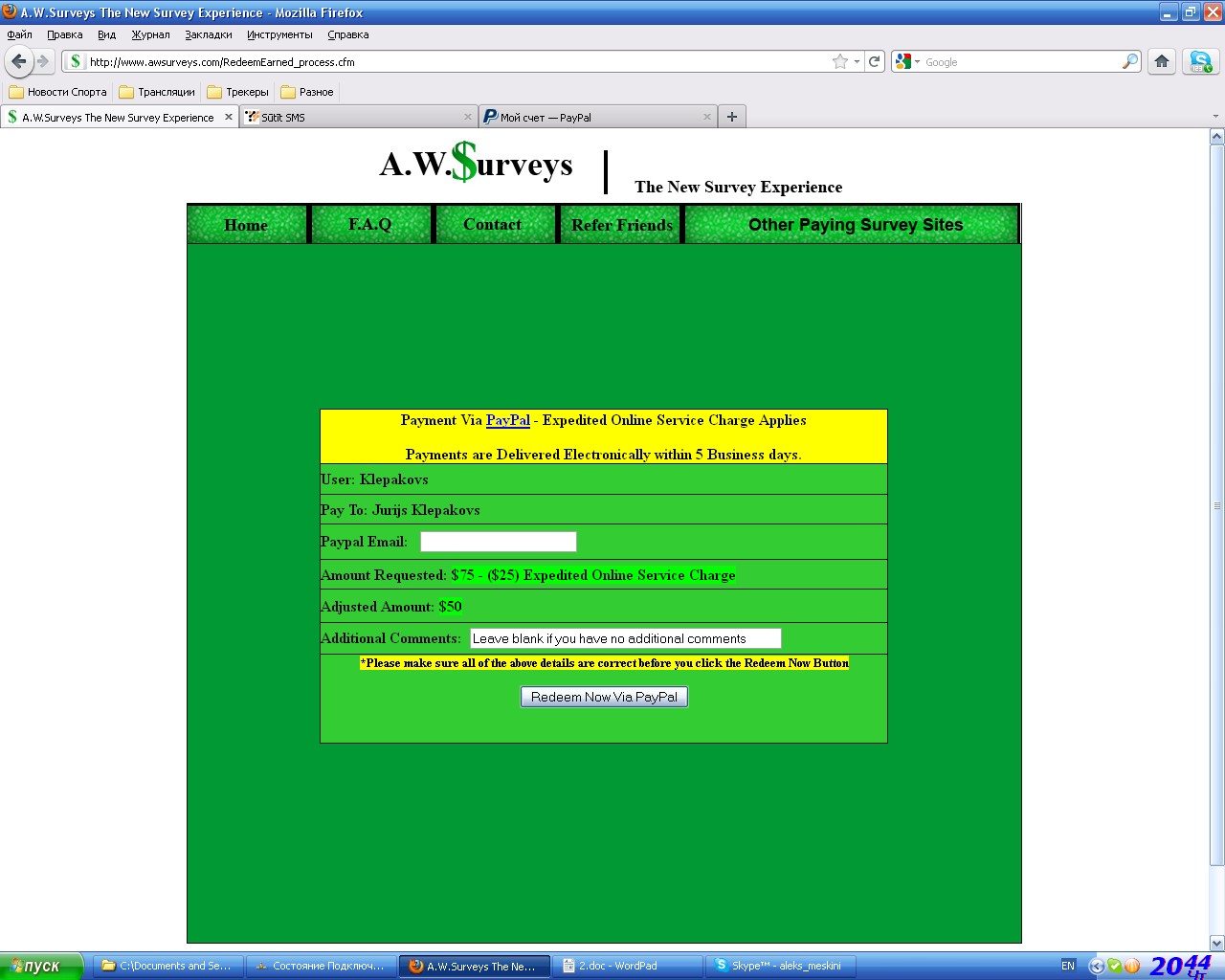Click the 'Pay To: Jurijs Klepakovs' text
1225x980 pixels.
pos(400,510)
